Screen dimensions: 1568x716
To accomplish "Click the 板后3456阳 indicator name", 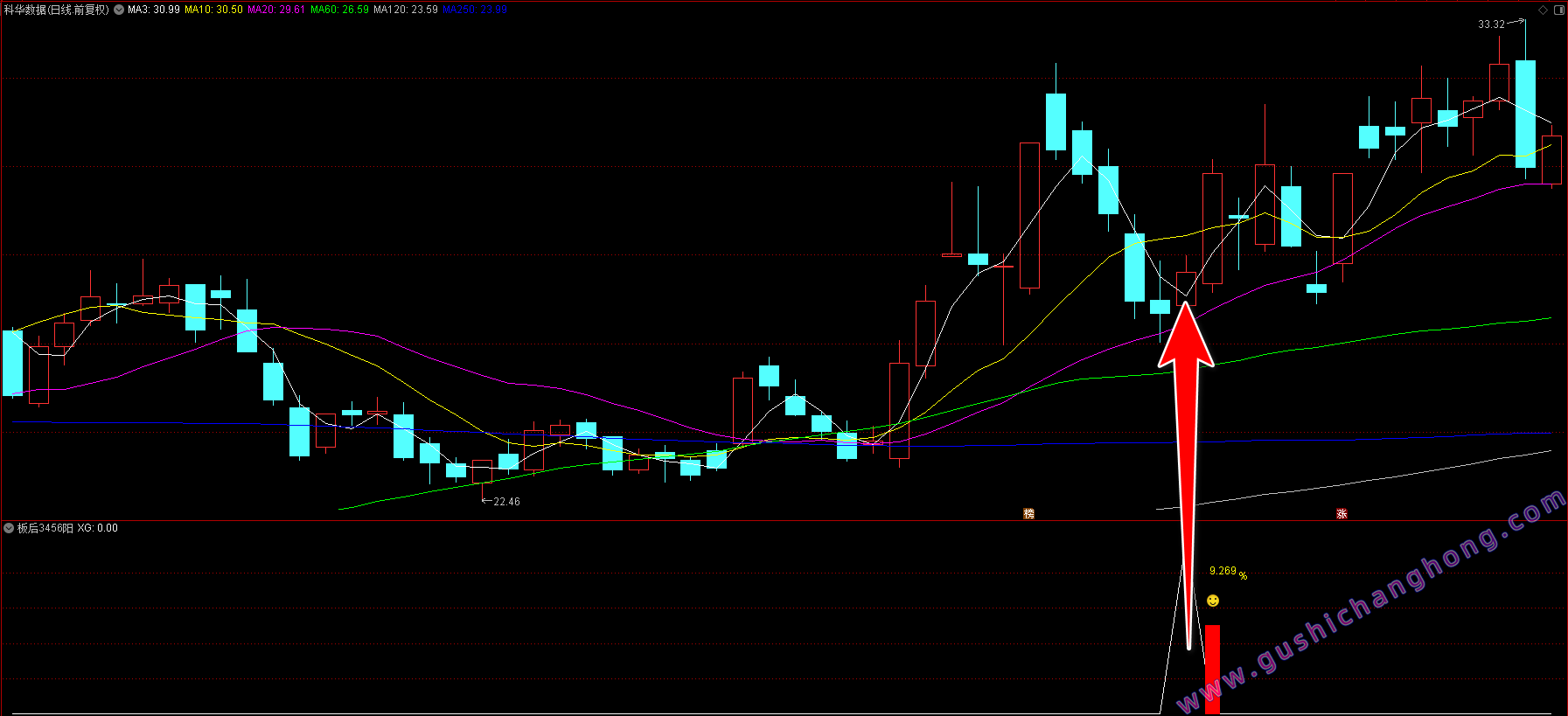I will [45, 528].
